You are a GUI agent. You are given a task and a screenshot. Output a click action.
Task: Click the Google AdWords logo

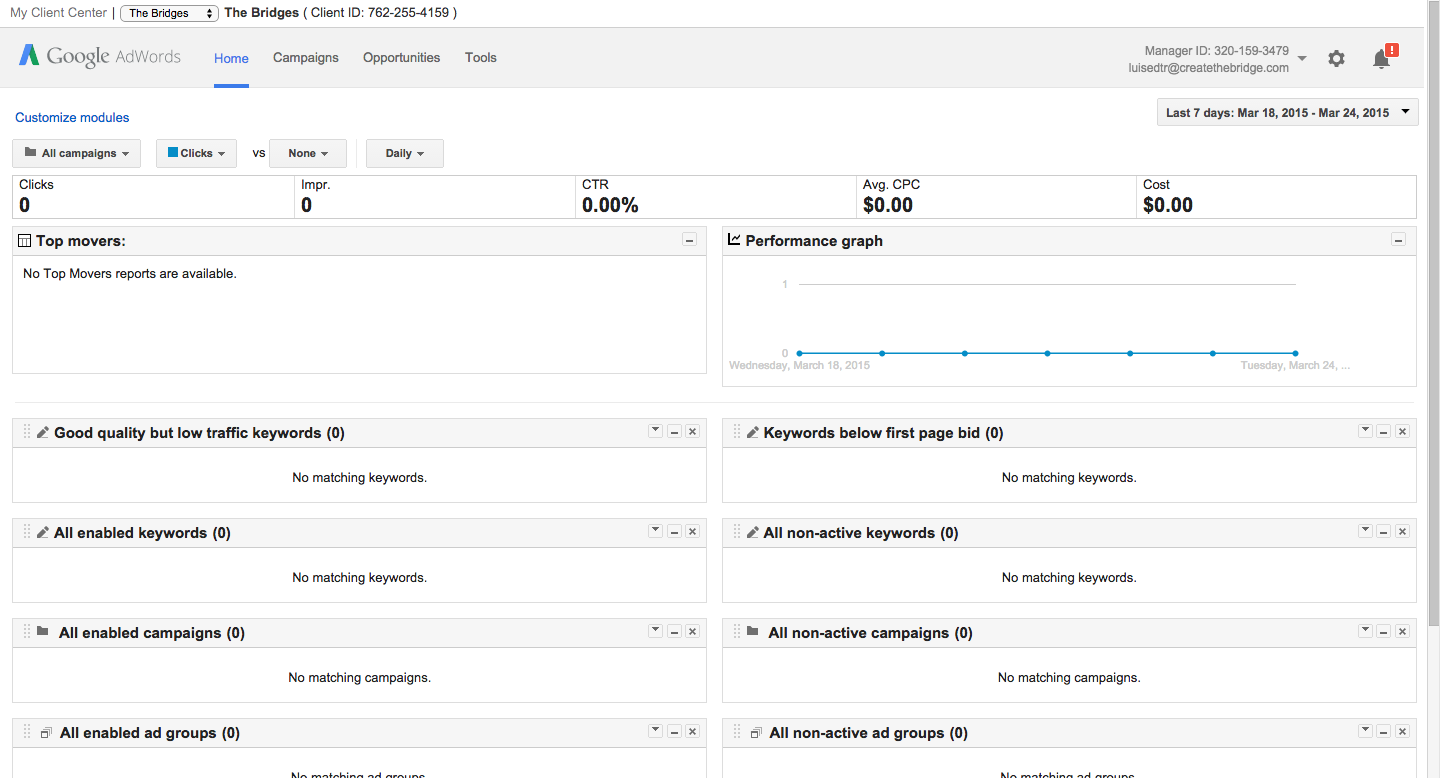(x=100, y=56)
